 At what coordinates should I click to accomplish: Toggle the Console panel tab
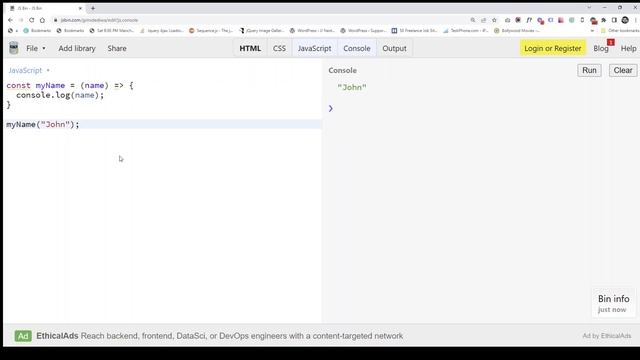357,48
